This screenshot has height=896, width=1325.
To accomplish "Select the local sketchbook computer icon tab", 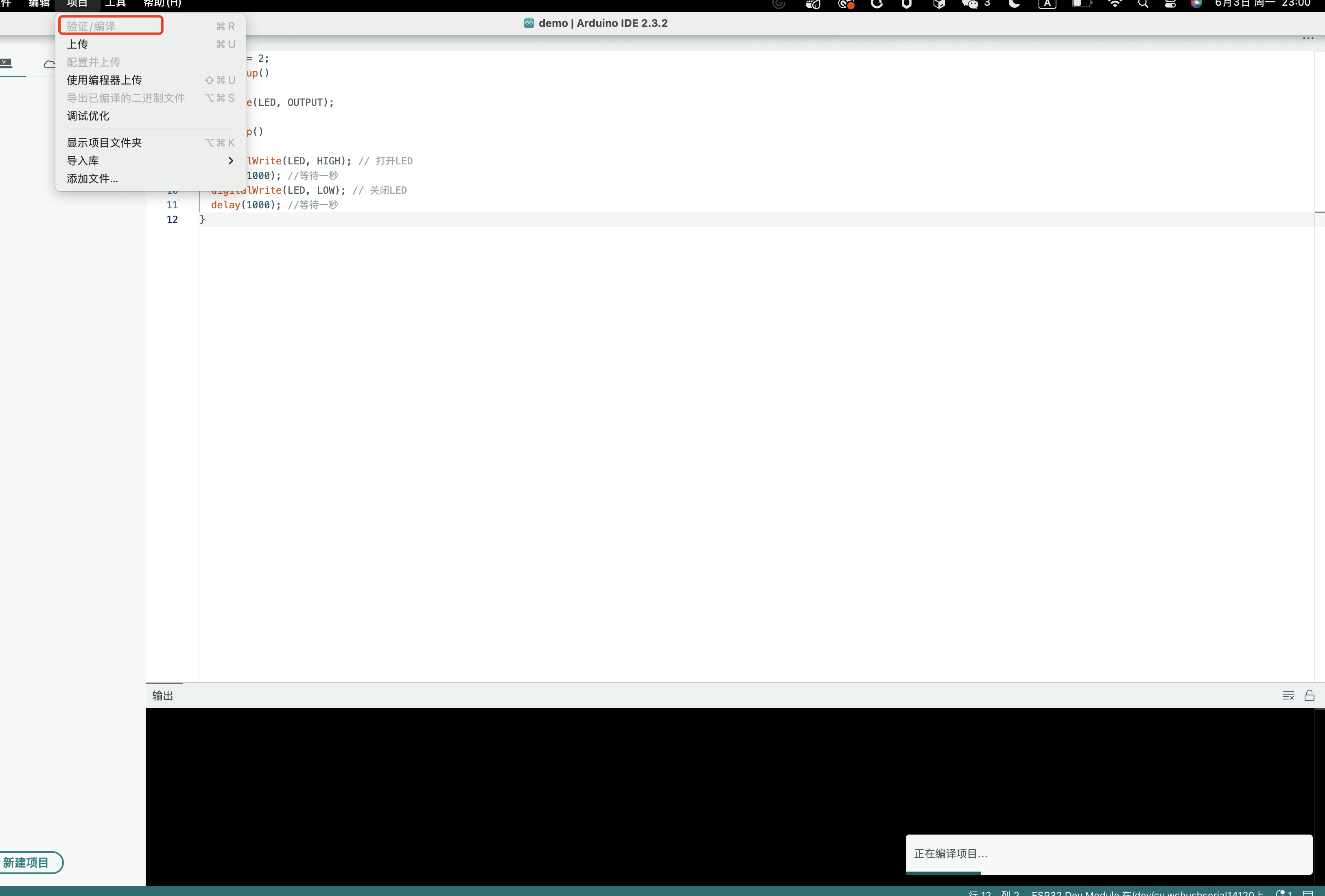I will click(x=7, y=63).
